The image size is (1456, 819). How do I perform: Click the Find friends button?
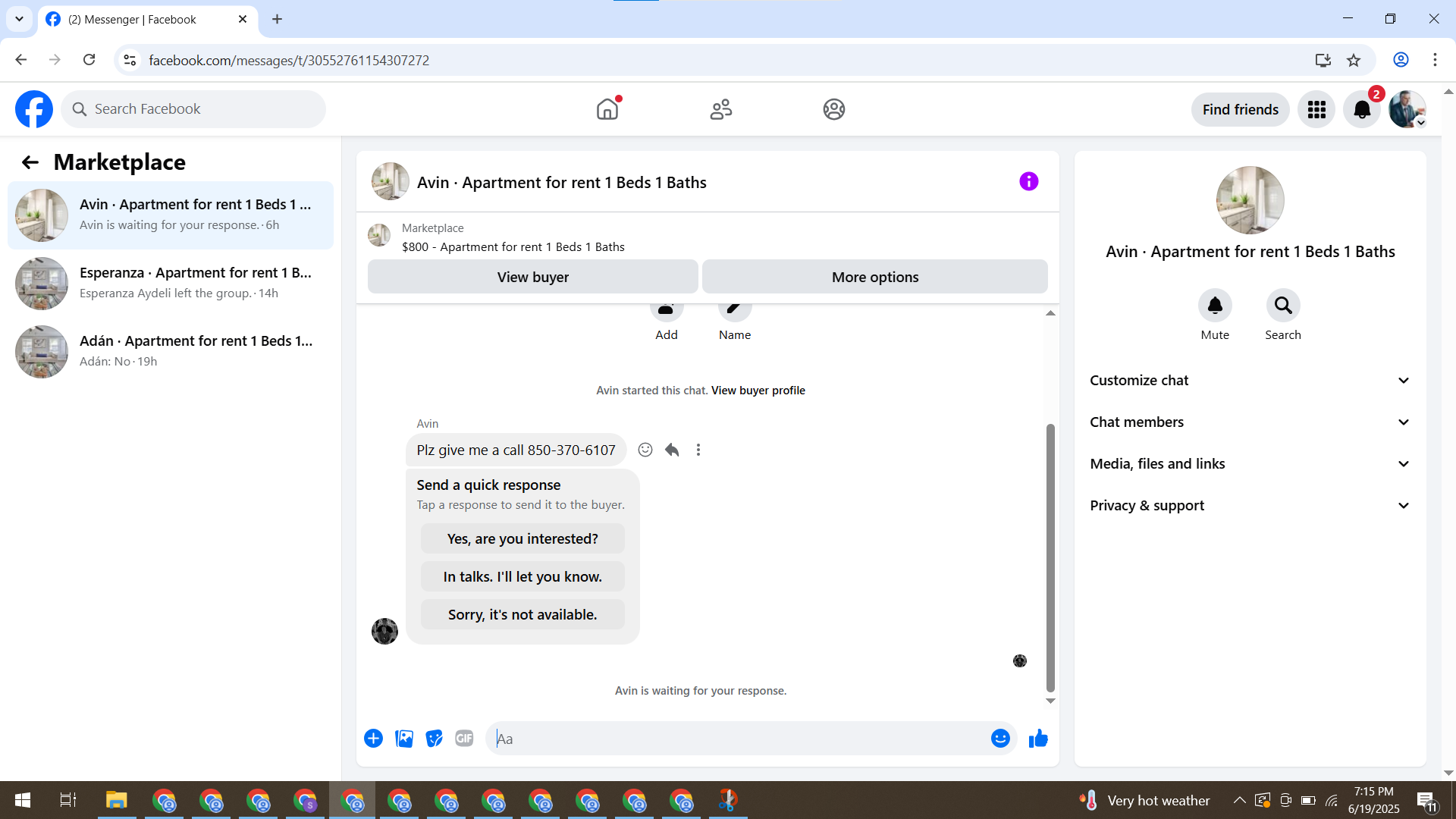[x=1241, y=110]
